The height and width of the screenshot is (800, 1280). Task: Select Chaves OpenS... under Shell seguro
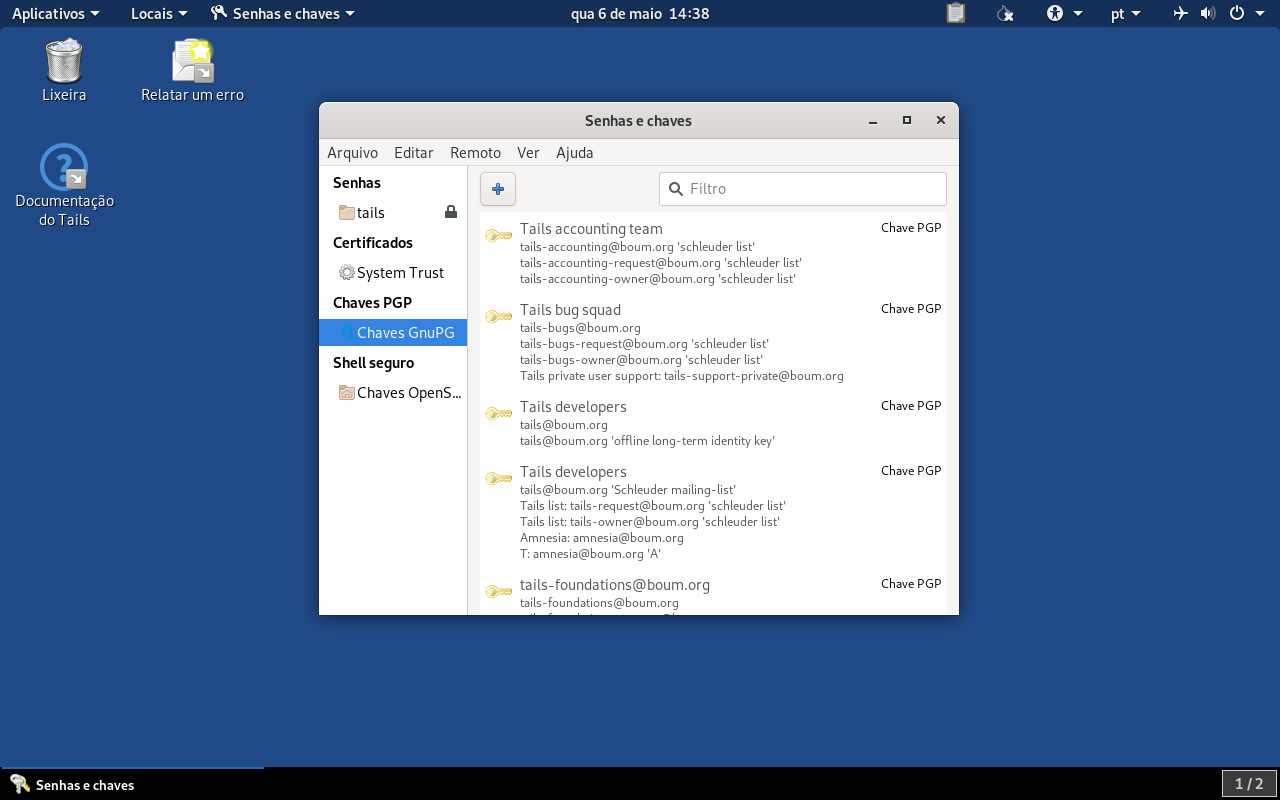click(x=393, y=393)
